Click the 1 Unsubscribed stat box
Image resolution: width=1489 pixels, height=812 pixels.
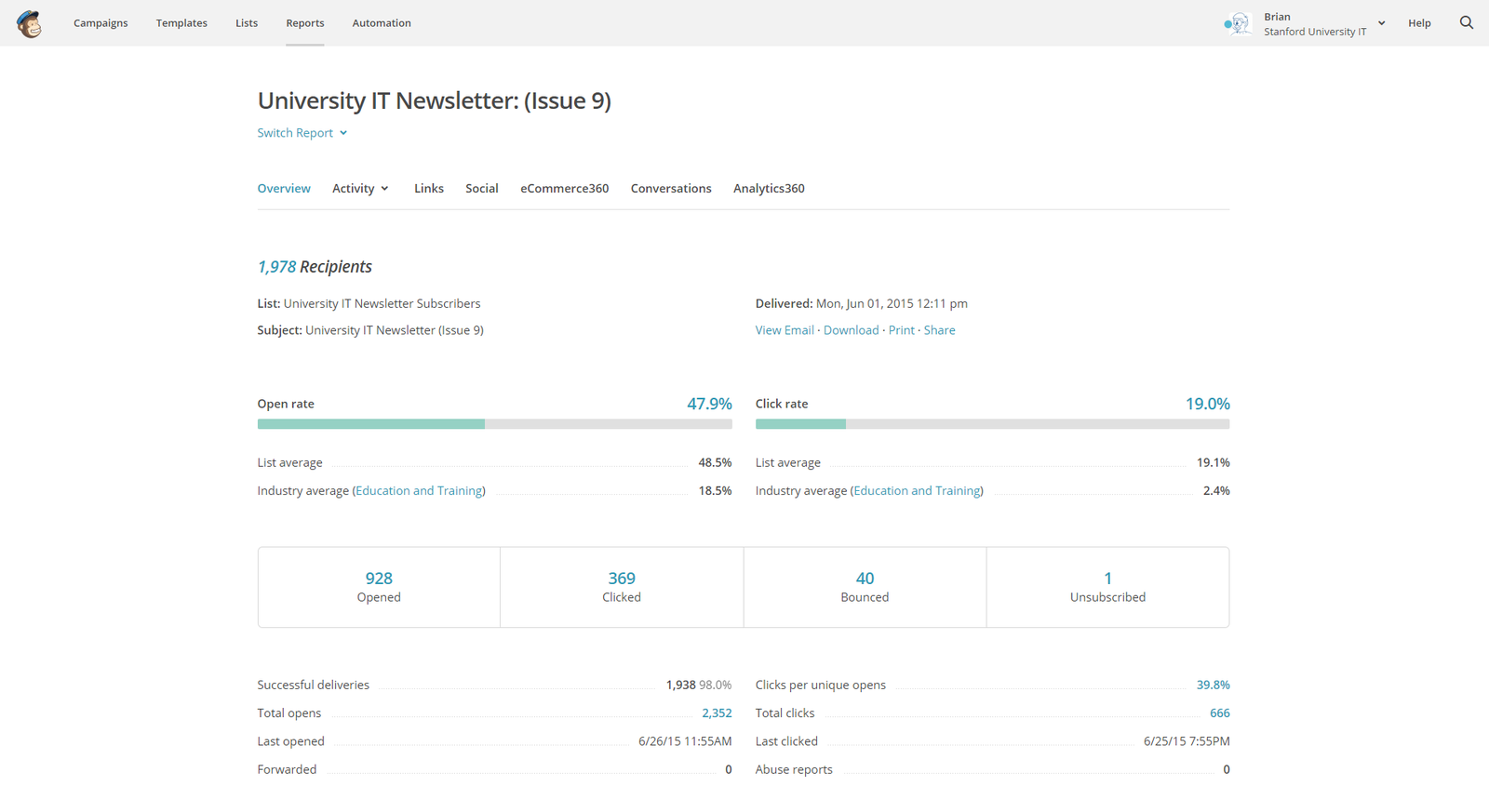coord(1107,587)
